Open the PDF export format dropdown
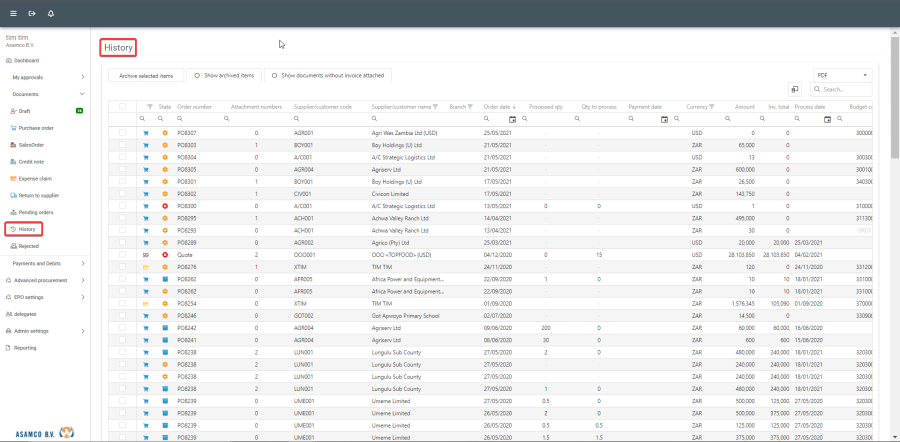 click(842, 75)
